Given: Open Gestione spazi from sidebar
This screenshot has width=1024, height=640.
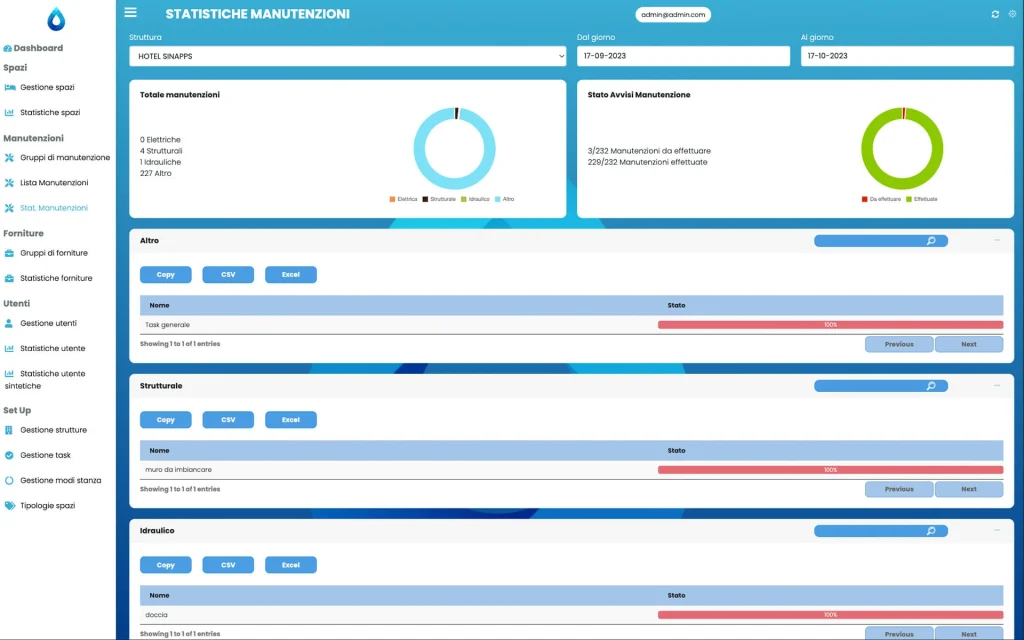Looking at the screenshot, I should click(x=47, y=88).
